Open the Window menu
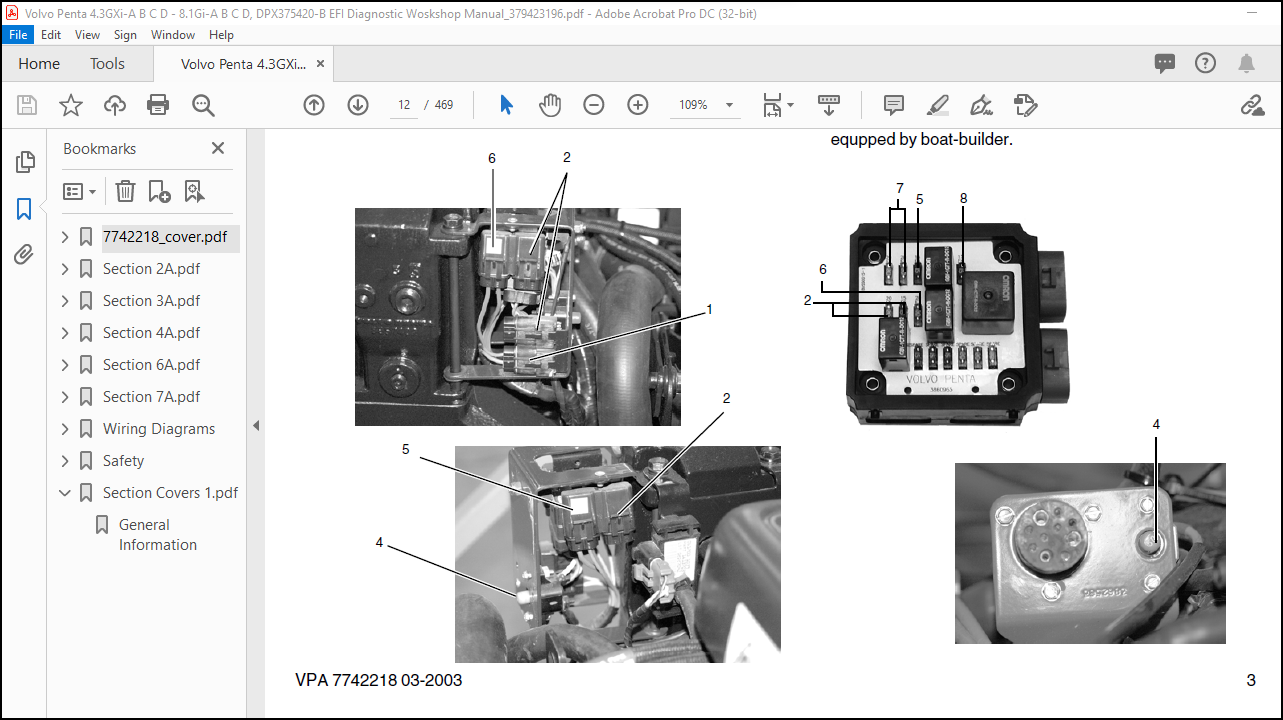Image resolution: width=1283 pixels, height=720 pixels. (x=173, y=34)
